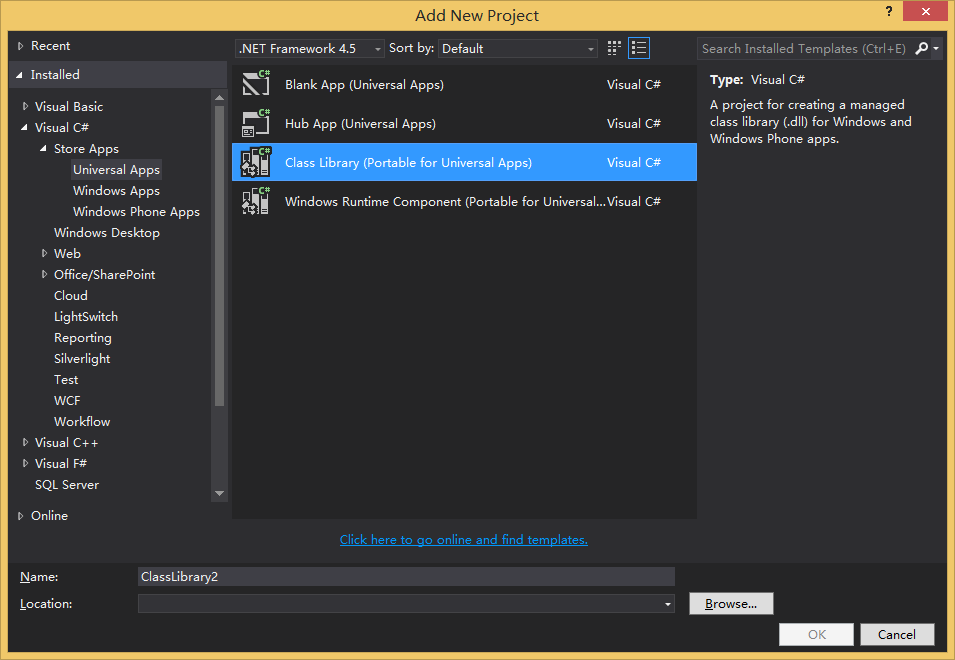
Task: Select Windows Apps in the tree
Action: pyautogui.click(x=116, y=191)
